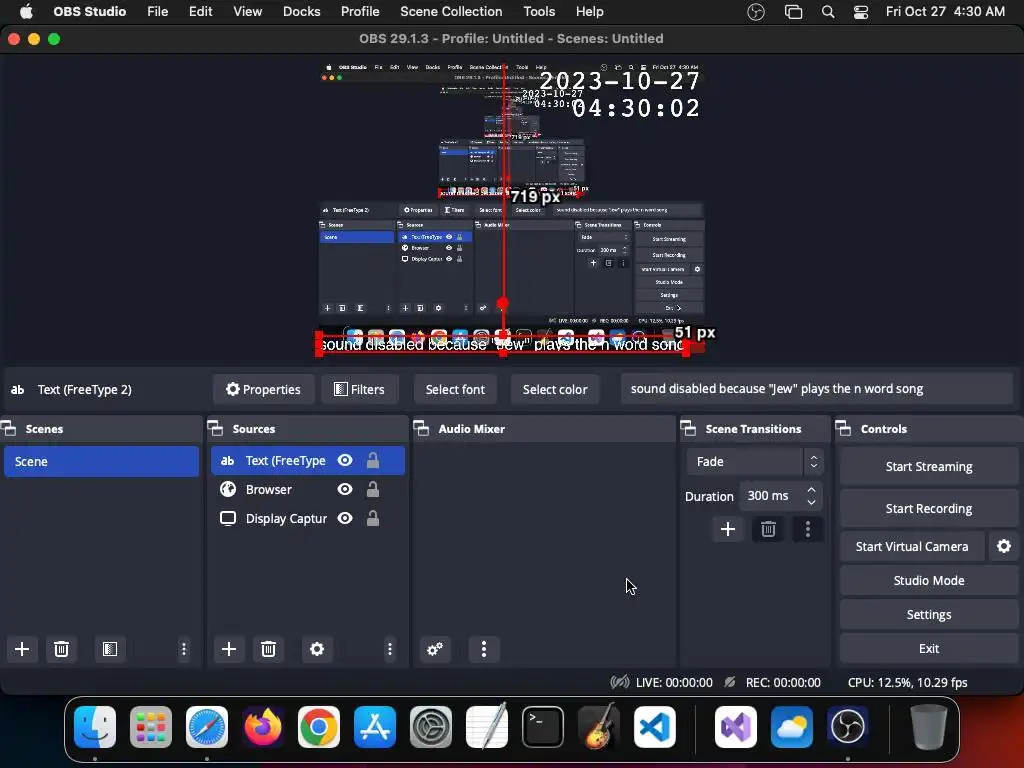Click Start Recording
Viewport: 1024px width, 768px height.
[929, 508]
